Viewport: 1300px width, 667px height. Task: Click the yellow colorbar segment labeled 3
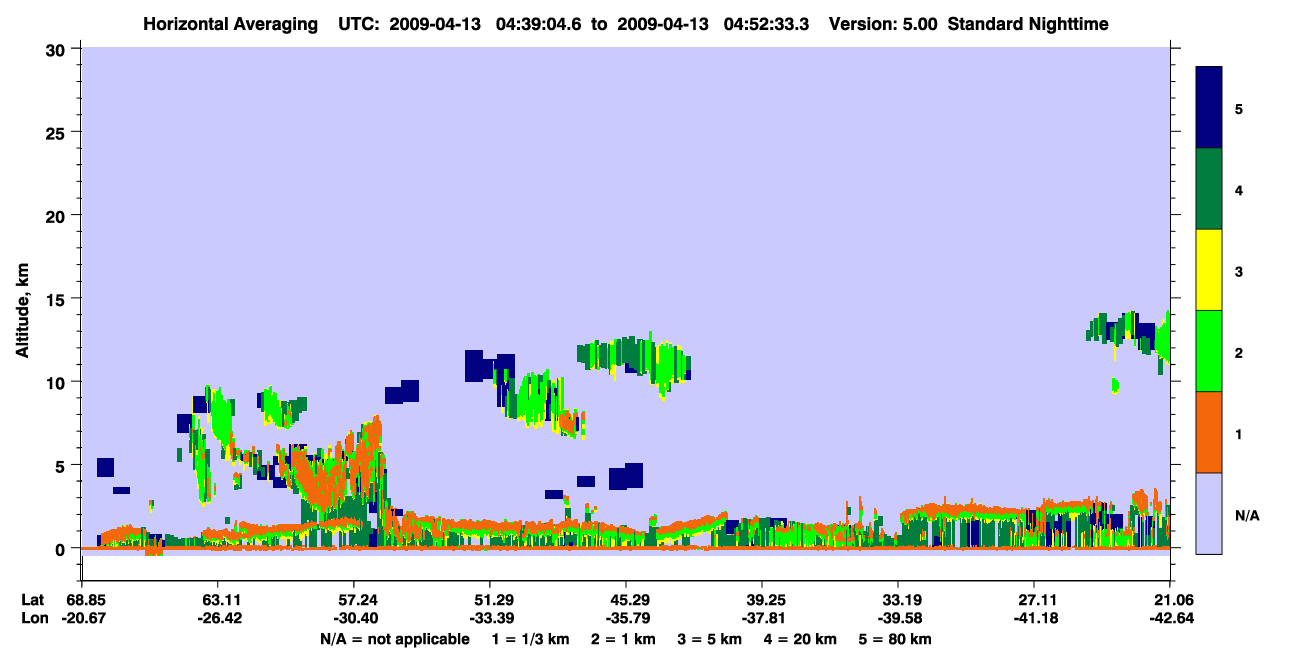coord(1209,270)
